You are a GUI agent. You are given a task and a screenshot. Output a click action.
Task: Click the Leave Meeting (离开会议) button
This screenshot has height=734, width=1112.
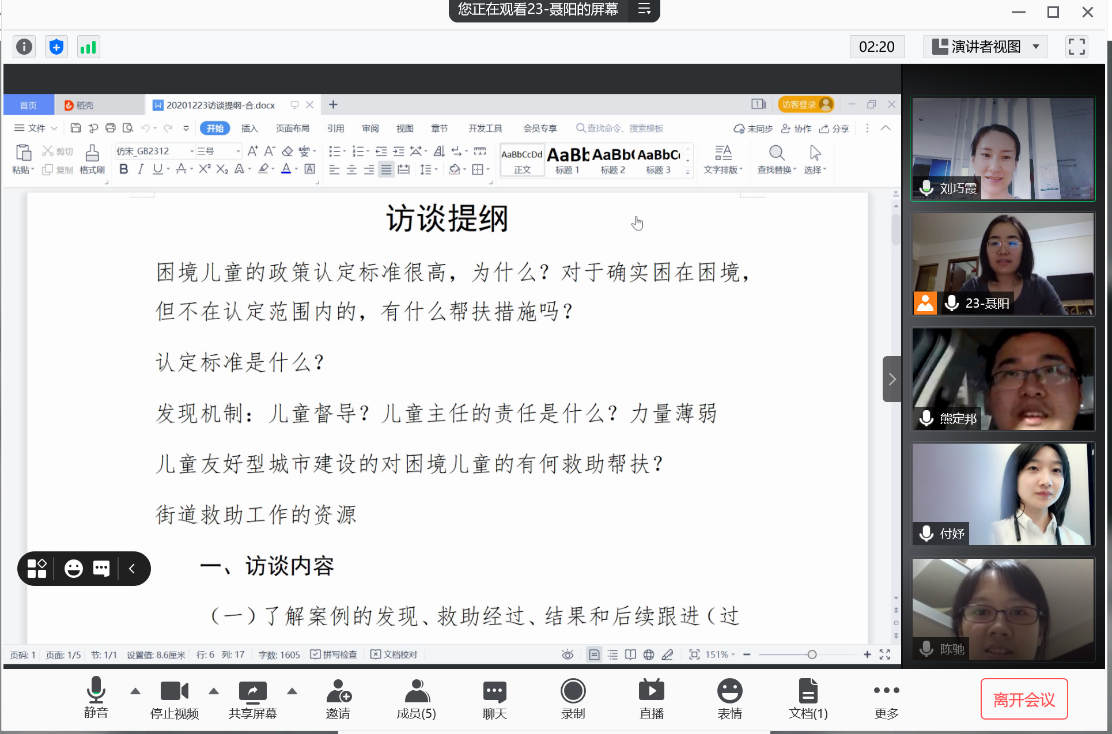pyautogui.click(x=1023, y=699)
